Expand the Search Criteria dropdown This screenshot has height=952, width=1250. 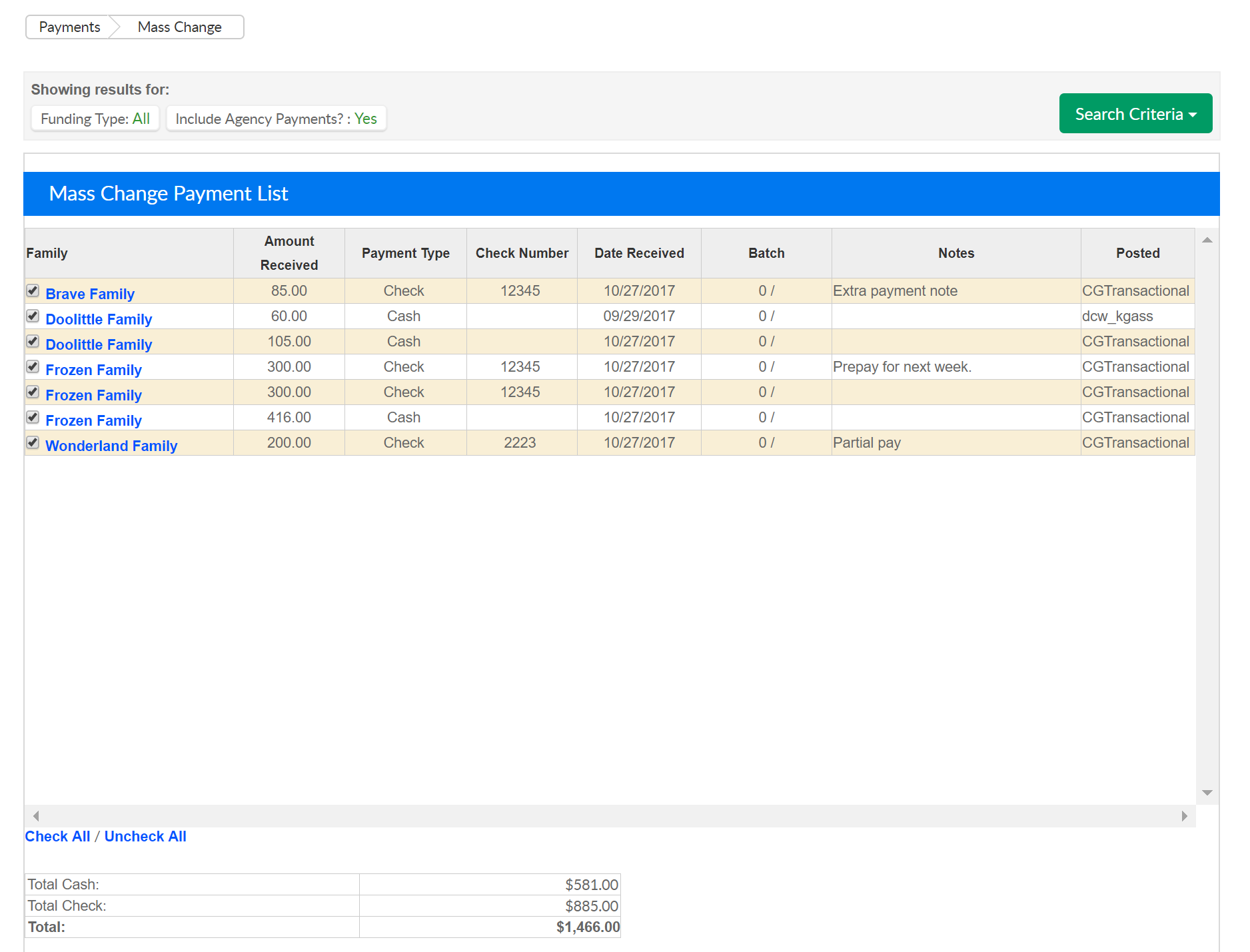[x=1135, y=114]
